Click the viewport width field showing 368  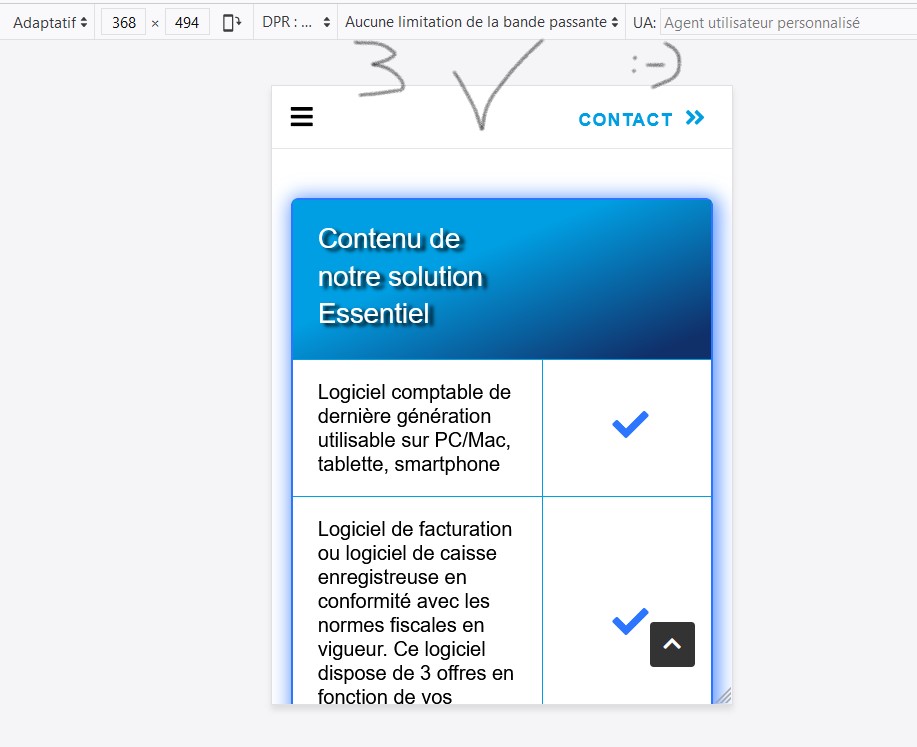pos(124,22)
